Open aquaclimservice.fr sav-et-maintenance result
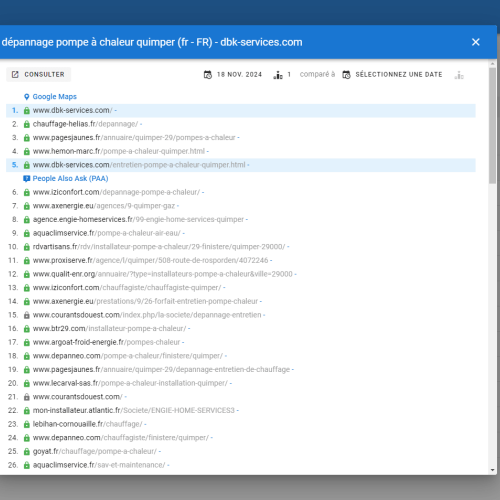Image resolution: width=500 pixels, height=500 pixels. [x=99, y=465]
